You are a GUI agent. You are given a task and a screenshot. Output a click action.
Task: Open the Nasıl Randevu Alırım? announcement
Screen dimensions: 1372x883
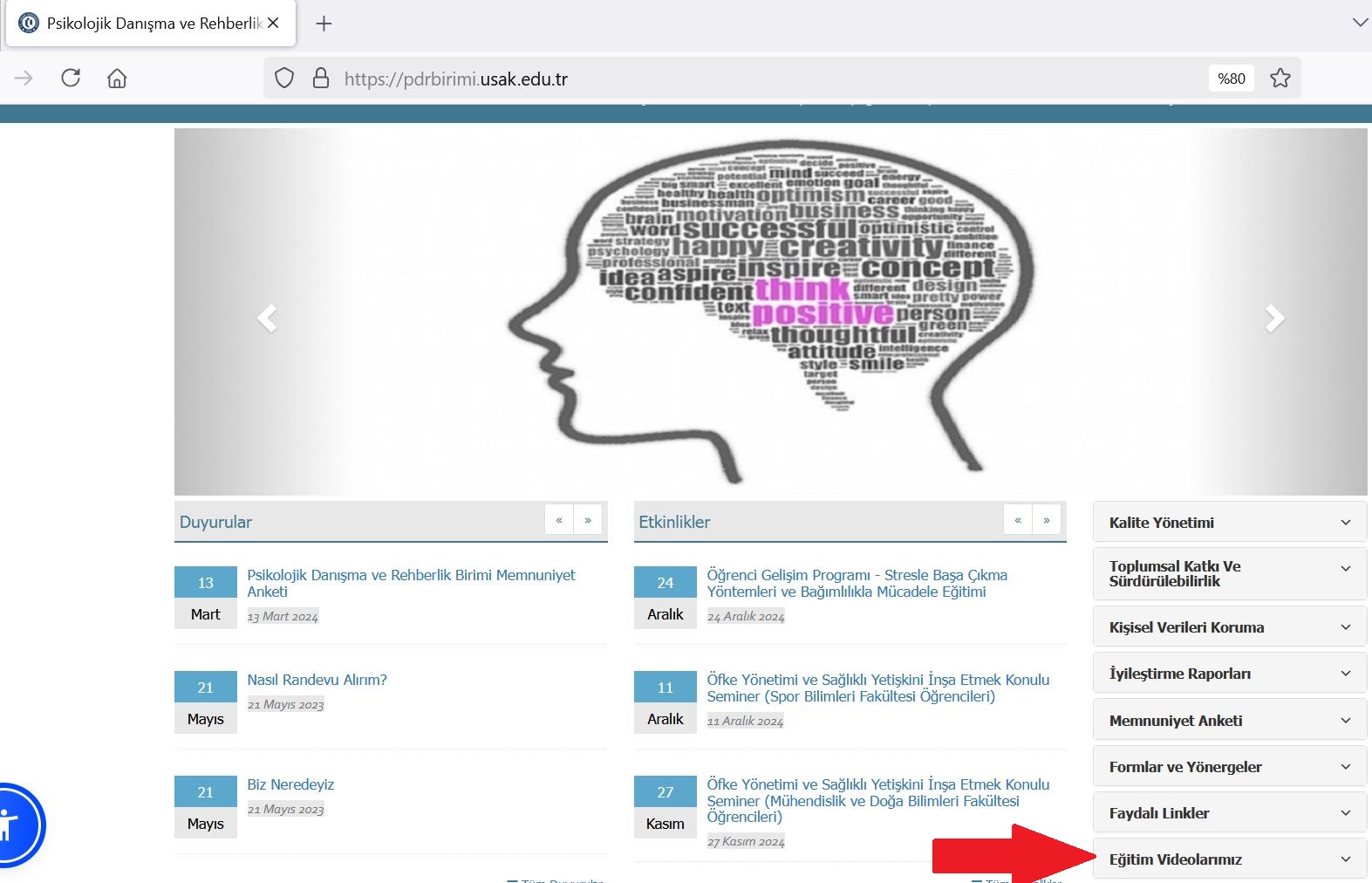[x=317, y=680]
